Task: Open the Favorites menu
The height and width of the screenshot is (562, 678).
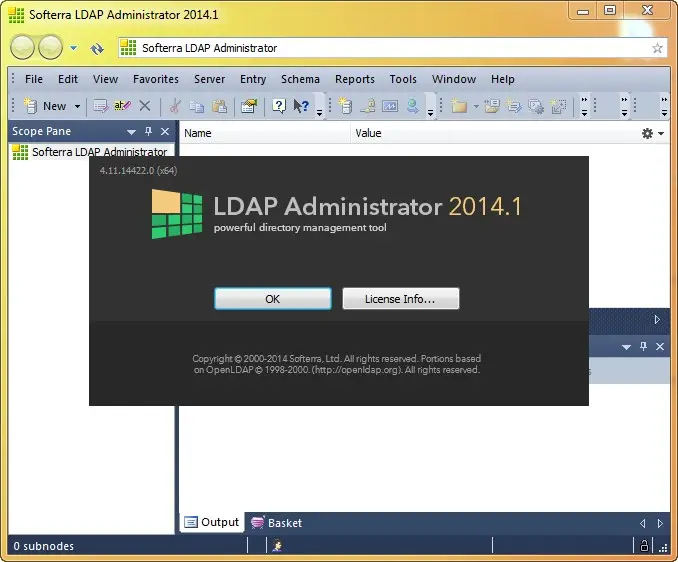Action: (156, 79)
